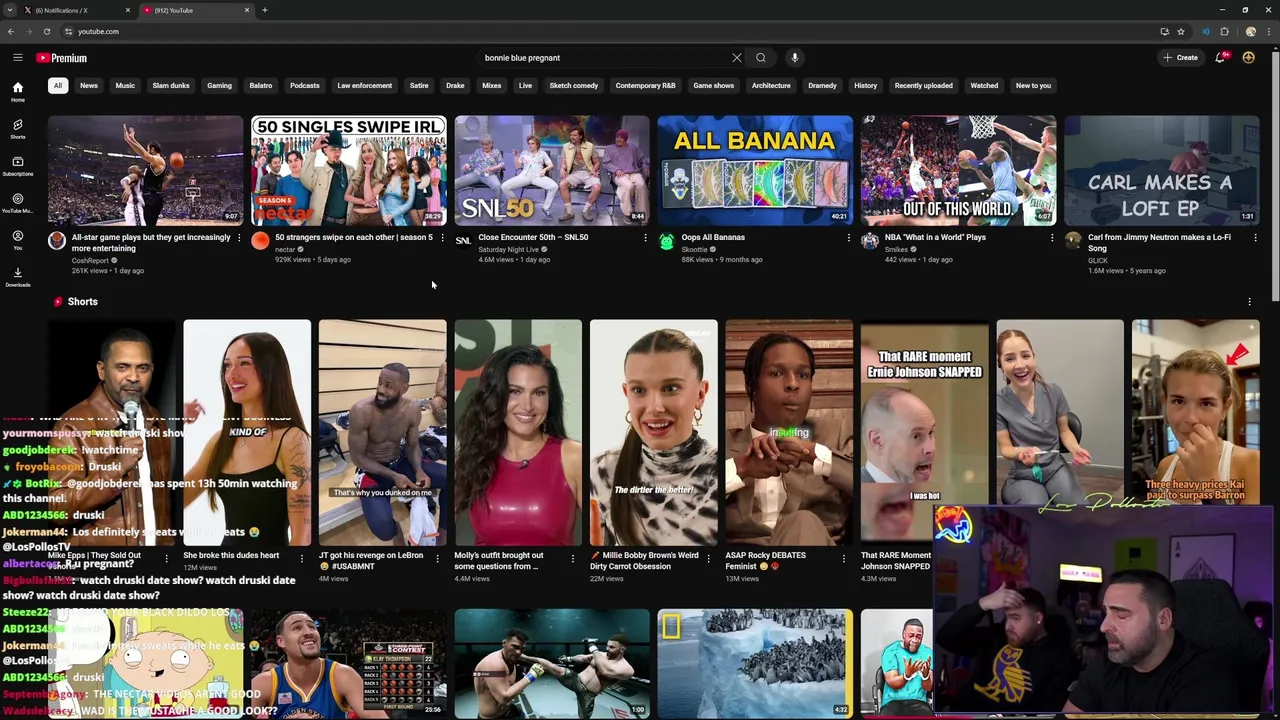Image resolution: width=1280 pixels, height=720 pixels.
Task: Open the You page in the sidebar
Action: coord(17,240)
